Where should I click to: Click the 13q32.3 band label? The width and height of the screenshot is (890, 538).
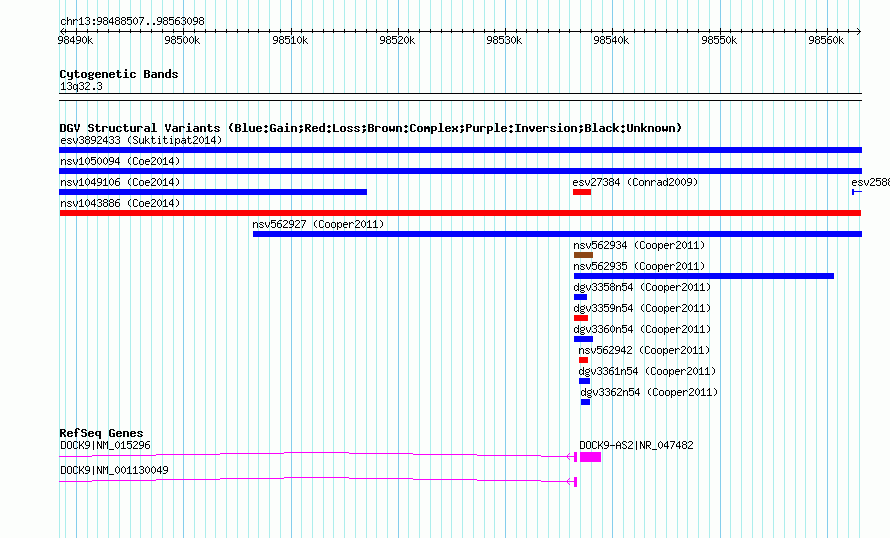[x=81, y=86]
